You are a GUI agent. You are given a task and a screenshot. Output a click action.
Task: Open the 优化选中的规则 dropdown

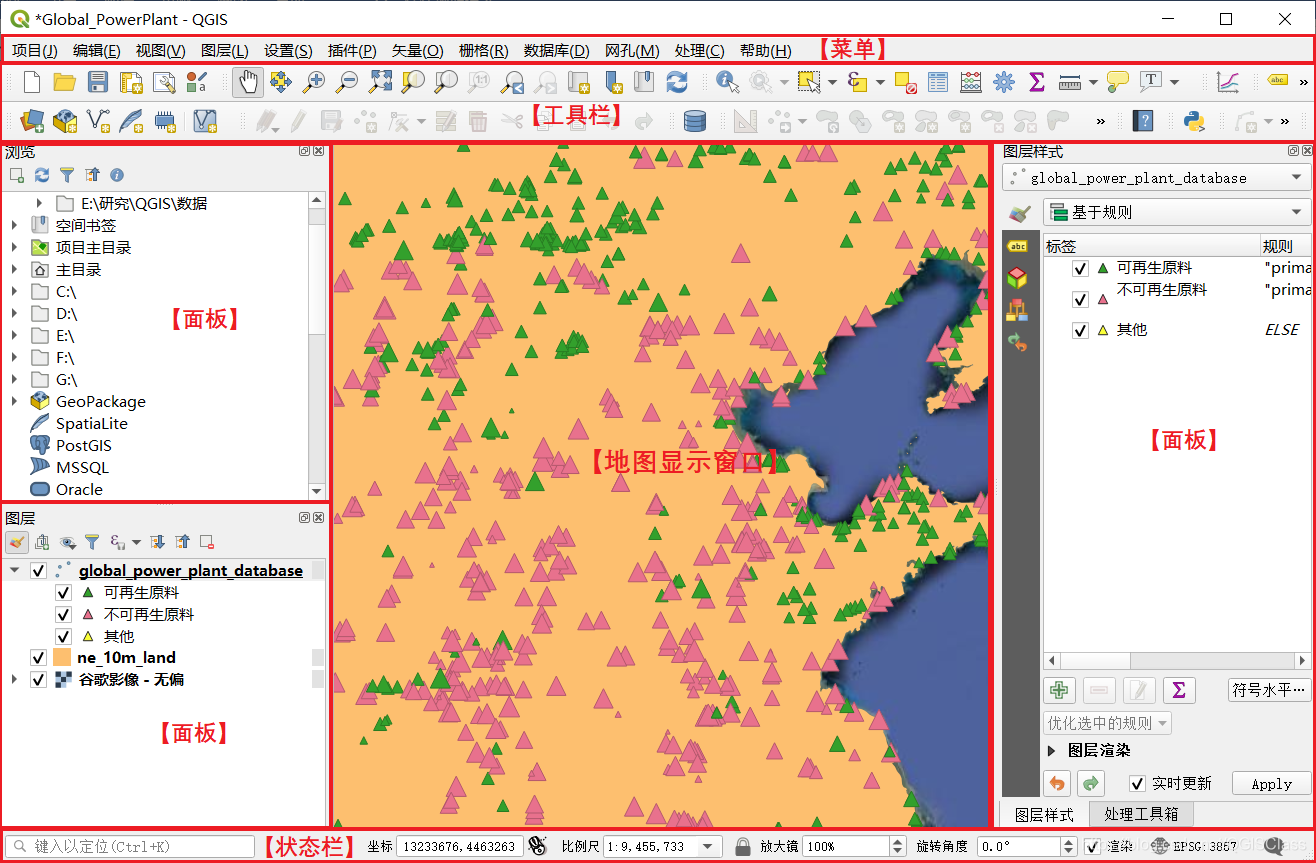[1108, 722]
